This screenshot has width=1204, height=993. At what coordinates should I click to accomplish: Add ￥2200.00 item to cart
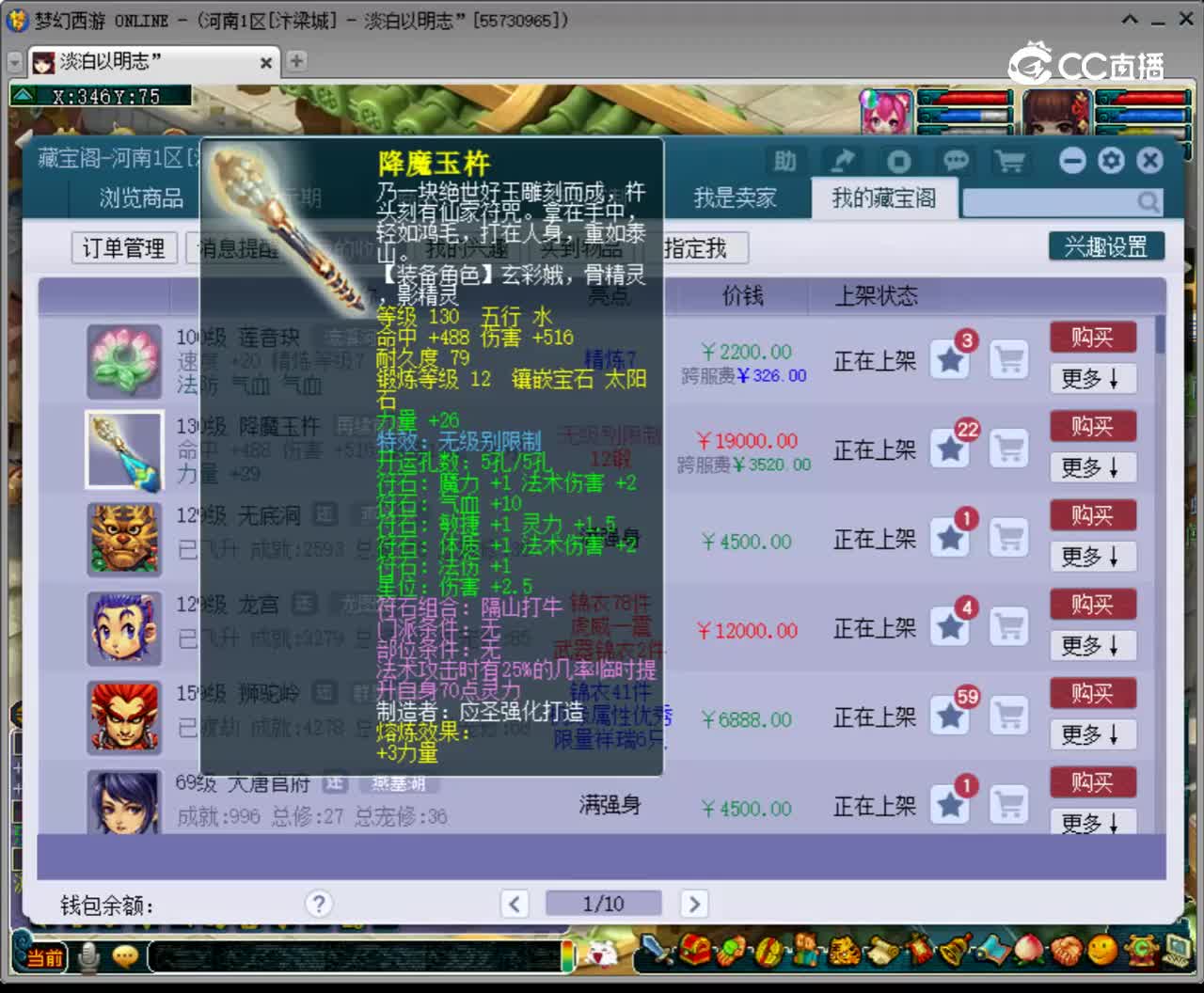point(1009,359)
